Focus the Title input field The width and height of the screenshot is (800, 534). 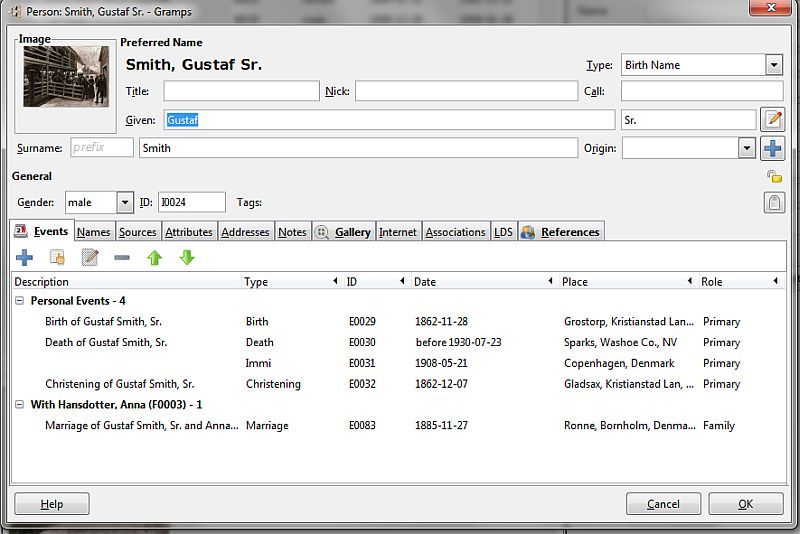point(241,91)
